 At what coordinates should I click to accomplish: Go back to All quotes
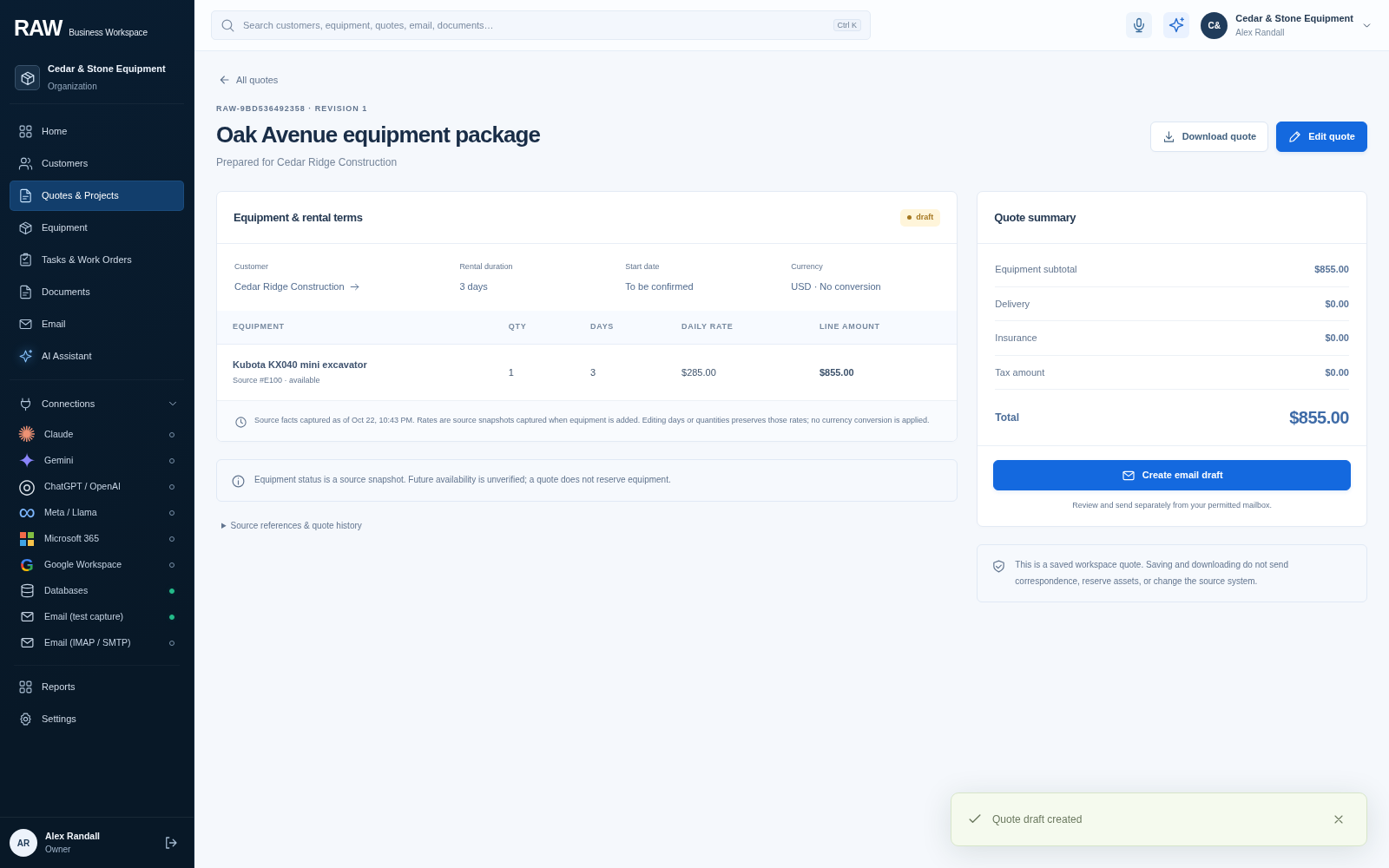[x=248, y=80]
